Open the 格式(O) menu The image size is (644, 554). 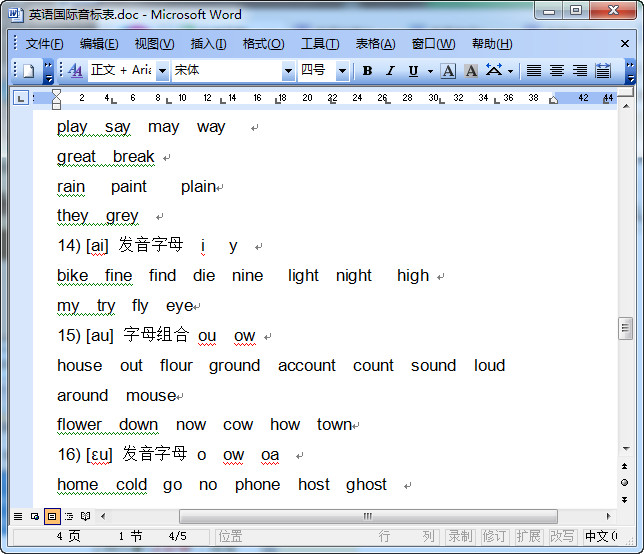tap(263, 44)
